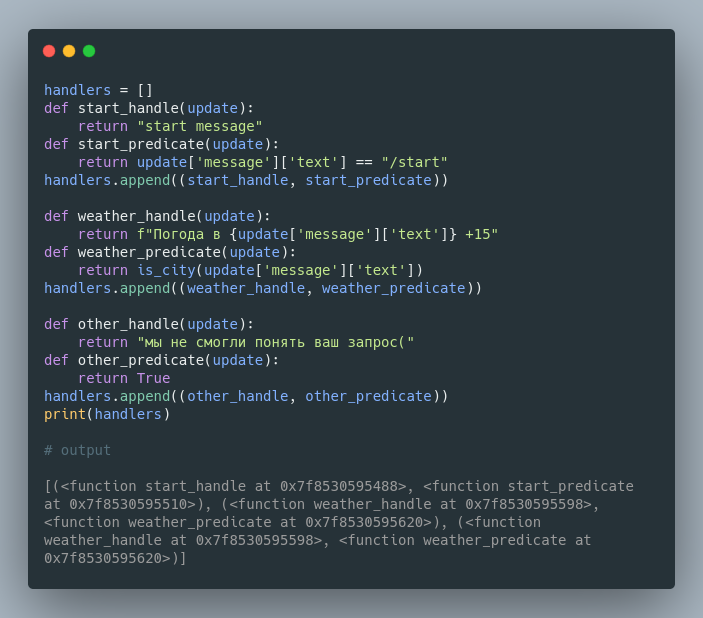Click the 'return True' statement
703x618 pixels.
(124, 379)
